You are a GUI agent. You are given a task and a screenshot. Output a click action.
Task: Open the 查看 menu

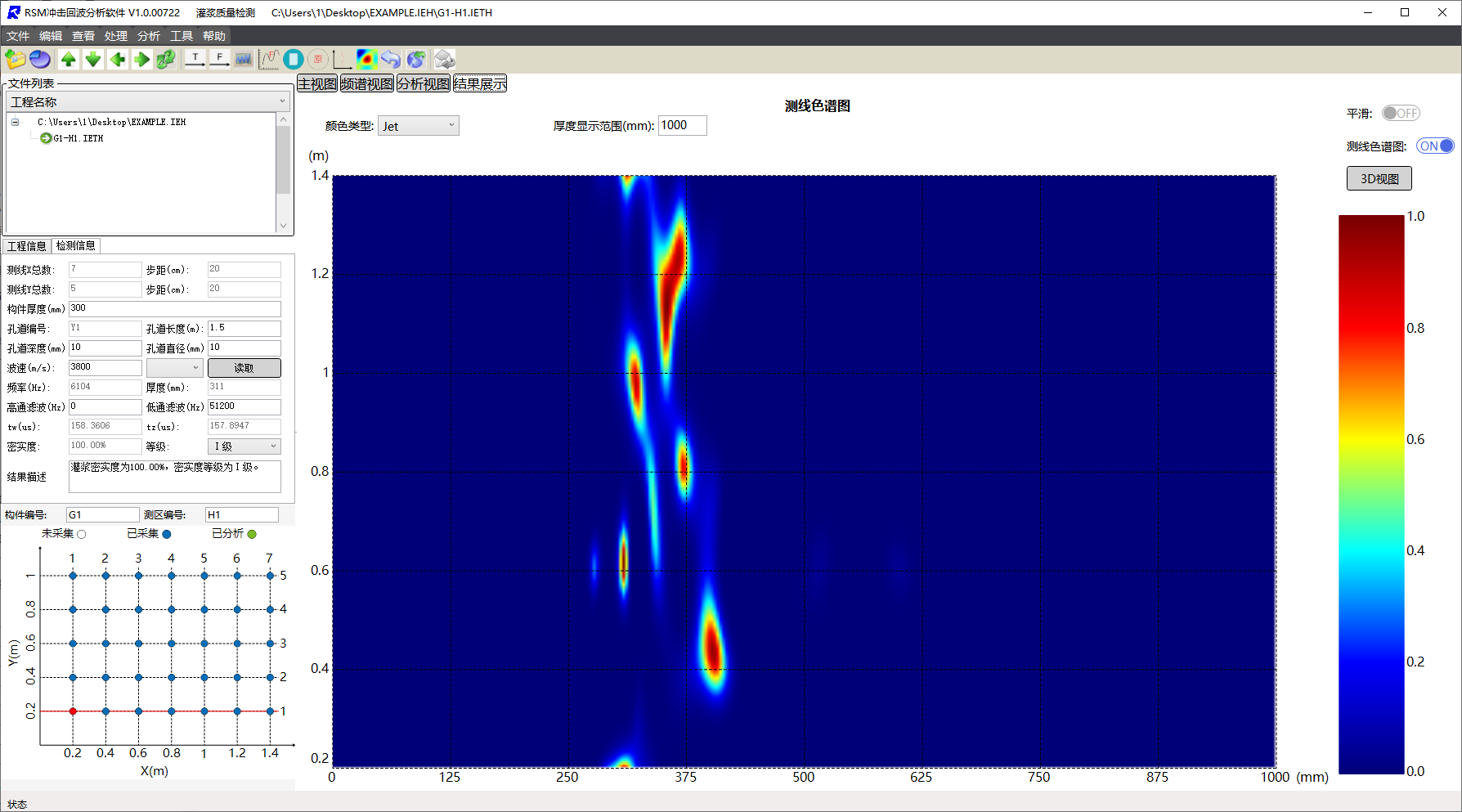click(x=83, y=36)
